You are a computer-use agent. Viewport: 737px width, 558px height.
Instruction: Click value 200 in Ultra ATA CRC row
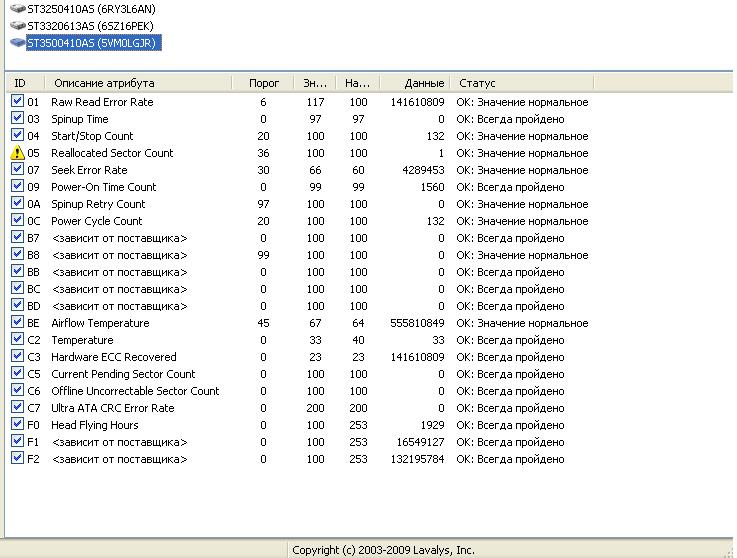[x=315, y=408]
